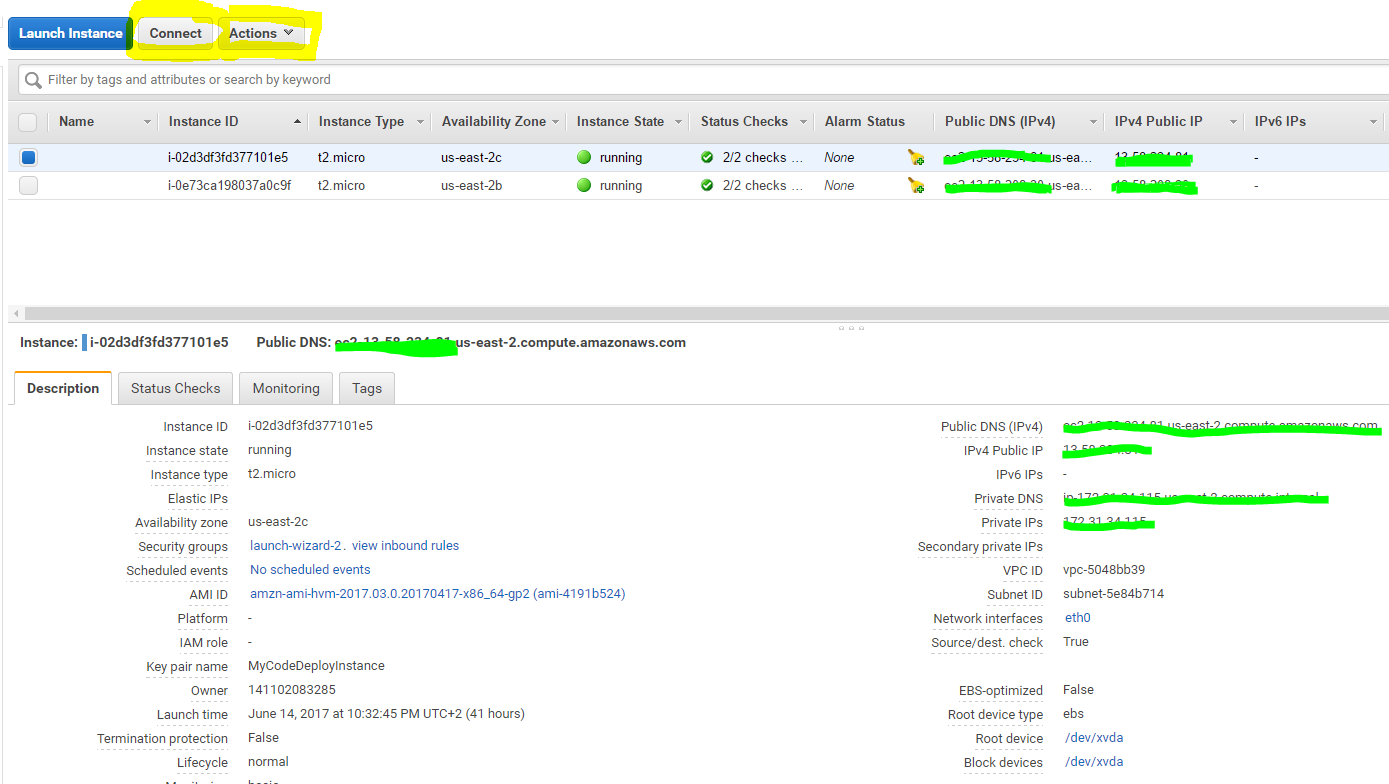This screenshot has width=1389, height=784.
Task: Click 2/2 checks text for i-0e73ca198037a0c9f
Action: tap(762, 185)
